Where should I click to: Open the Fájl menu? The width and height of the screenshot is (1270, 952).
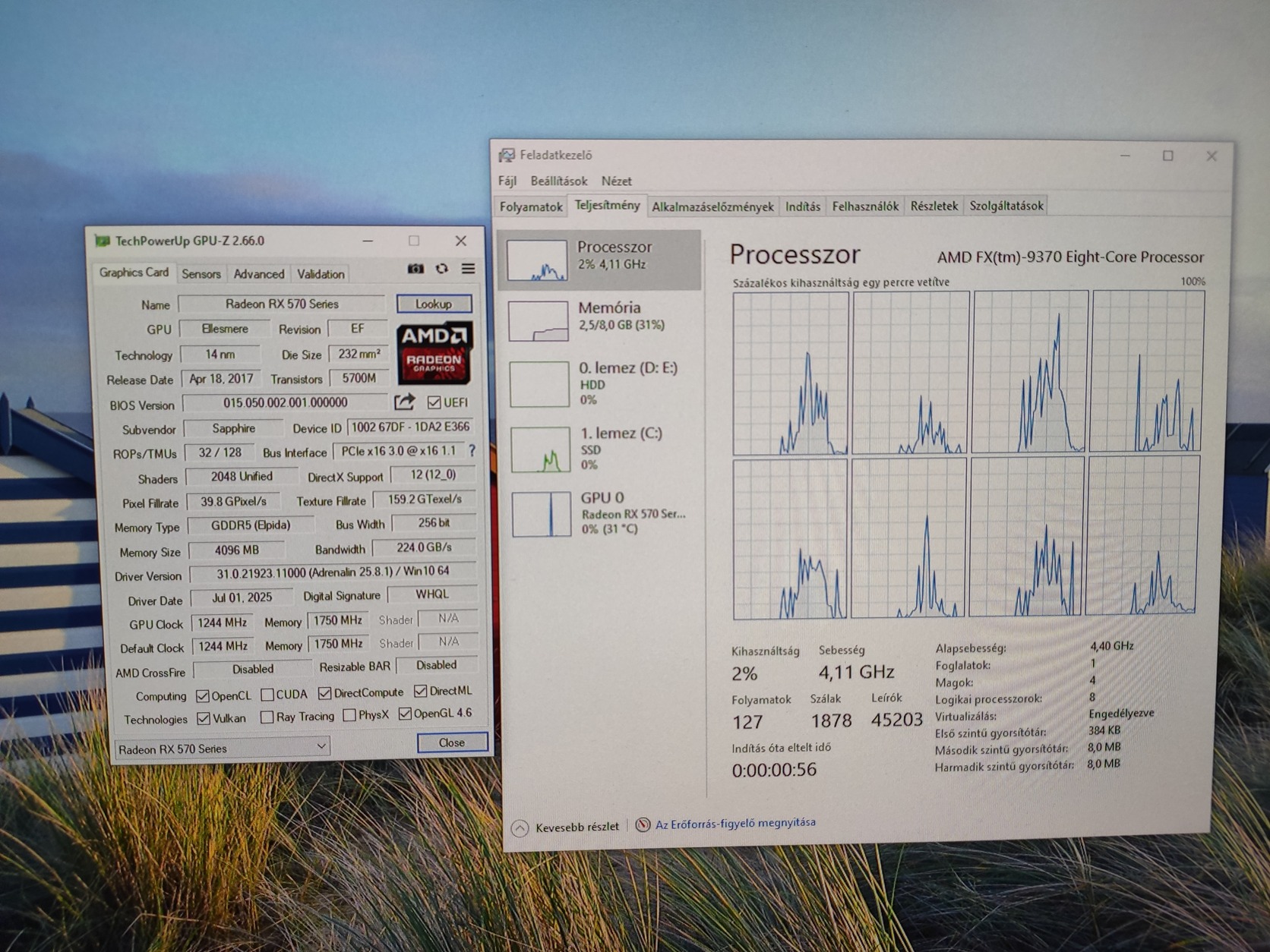coord(507,181)
